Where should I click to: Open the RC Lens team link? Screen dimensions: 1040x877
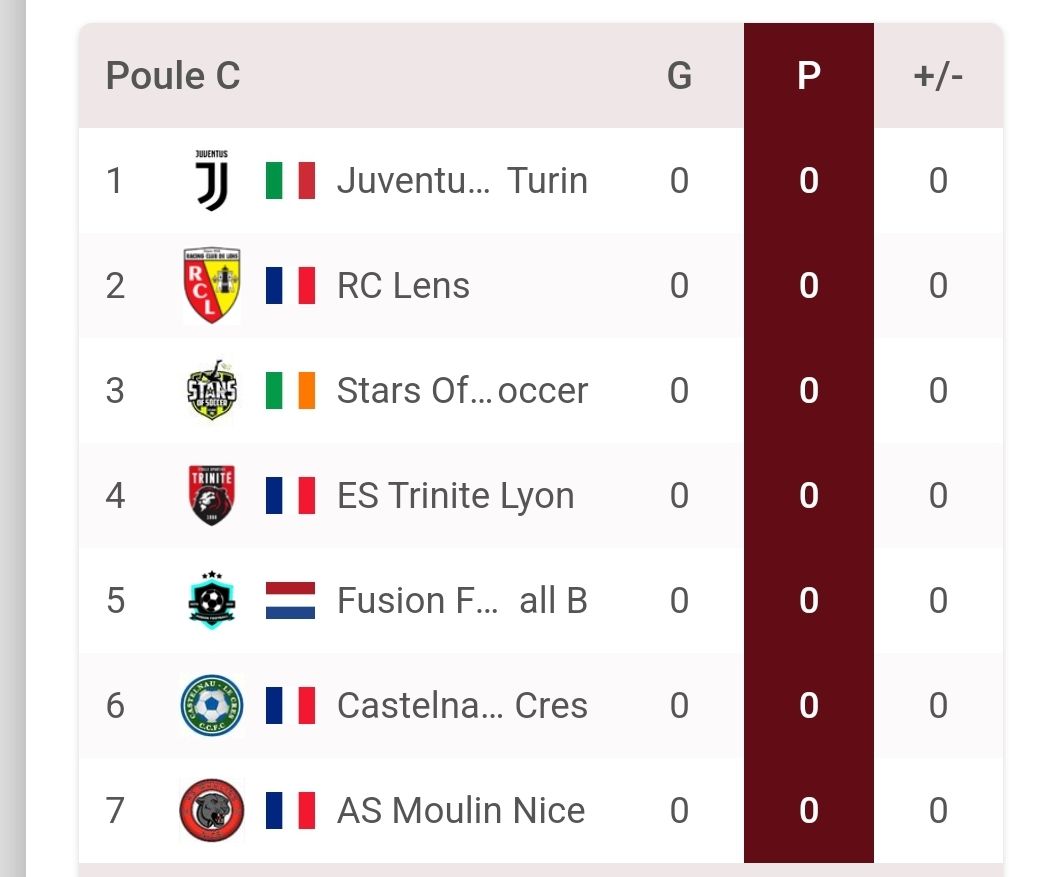click(x=403, y=286)
